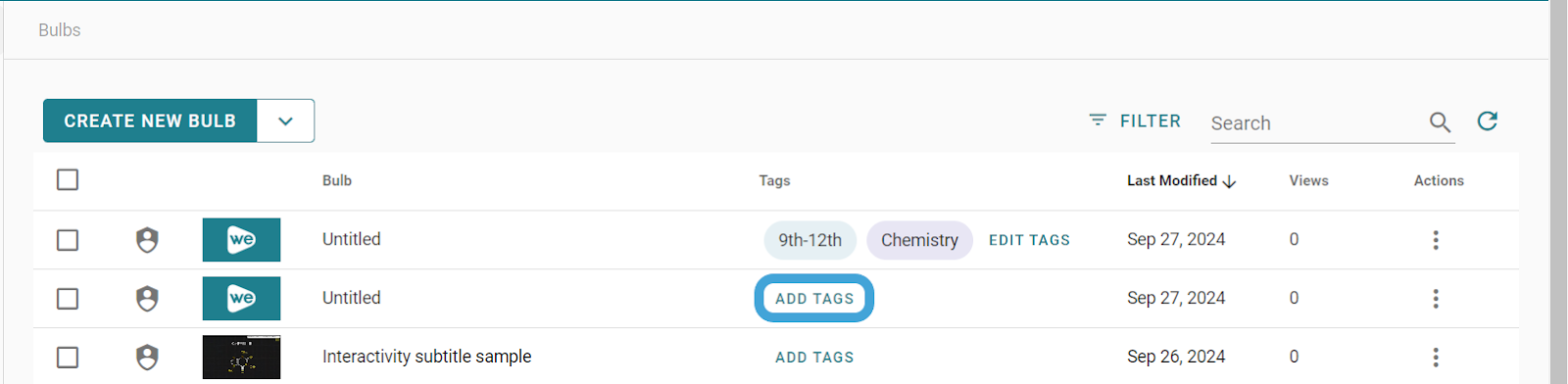Check the first Untitled bulb's checkbox
Viewport: 1568px width, 384px height.
coord(68,240)
